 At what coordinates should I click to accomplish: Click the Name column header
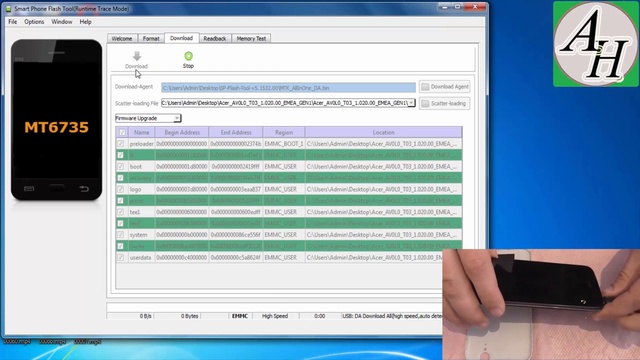point(142,132)
